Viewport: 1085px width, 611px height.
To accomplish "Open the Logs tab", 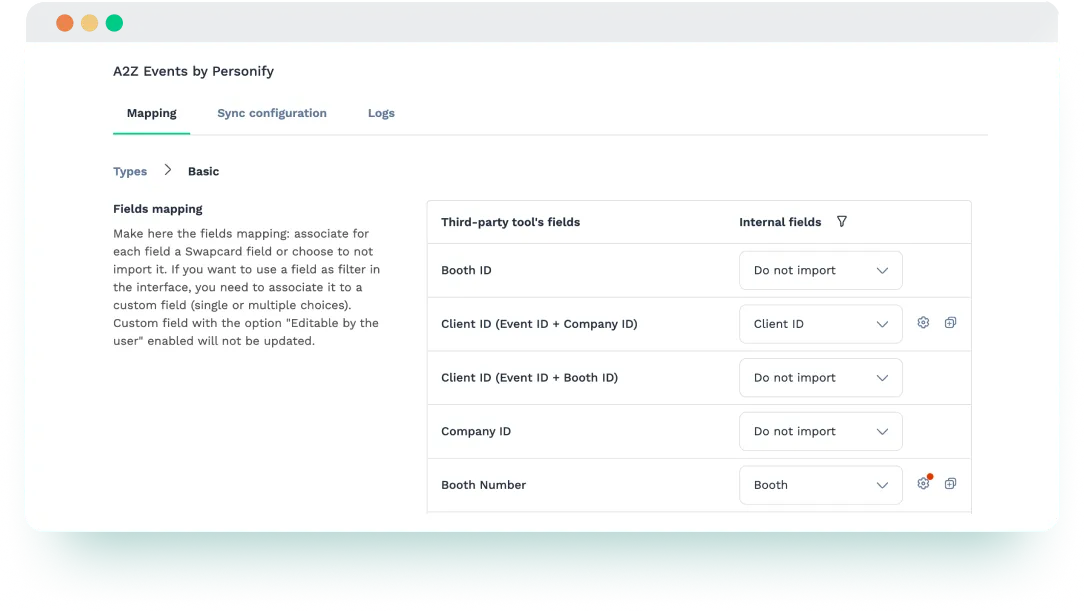I will coord(381,113).
